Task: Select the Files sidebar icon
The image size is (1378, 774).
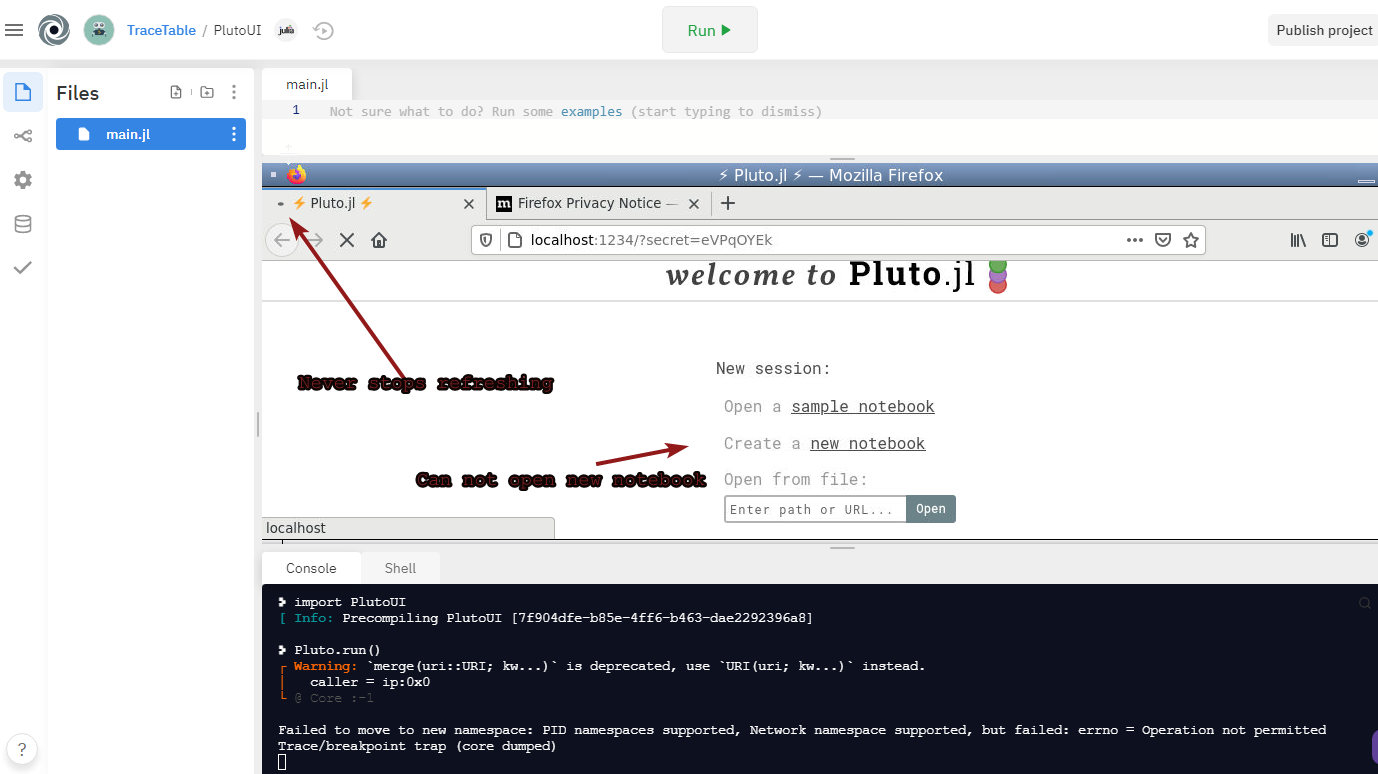Action: coord(23,92)
